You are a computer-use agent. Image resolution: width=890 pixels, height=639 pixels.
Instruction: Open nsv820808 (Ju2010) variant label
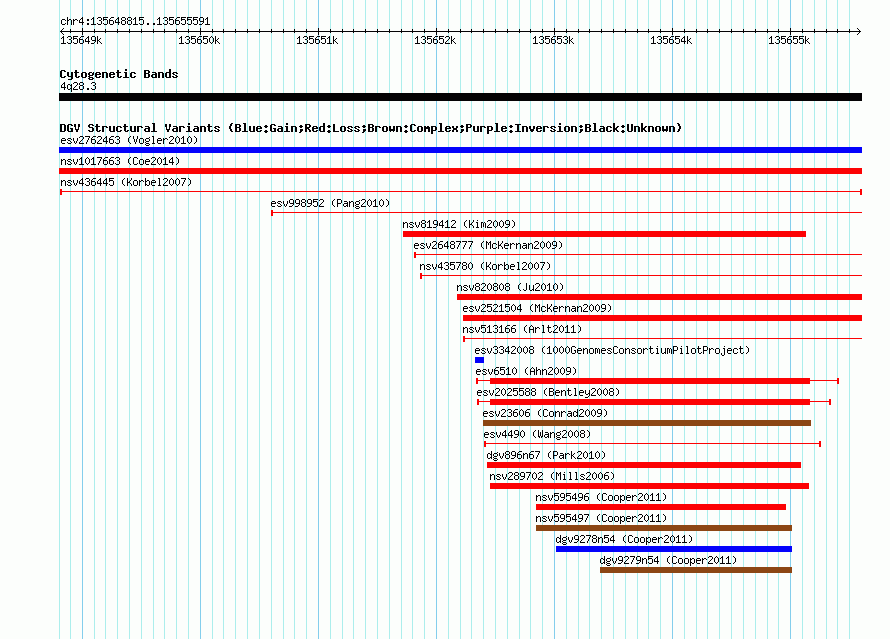510,287
